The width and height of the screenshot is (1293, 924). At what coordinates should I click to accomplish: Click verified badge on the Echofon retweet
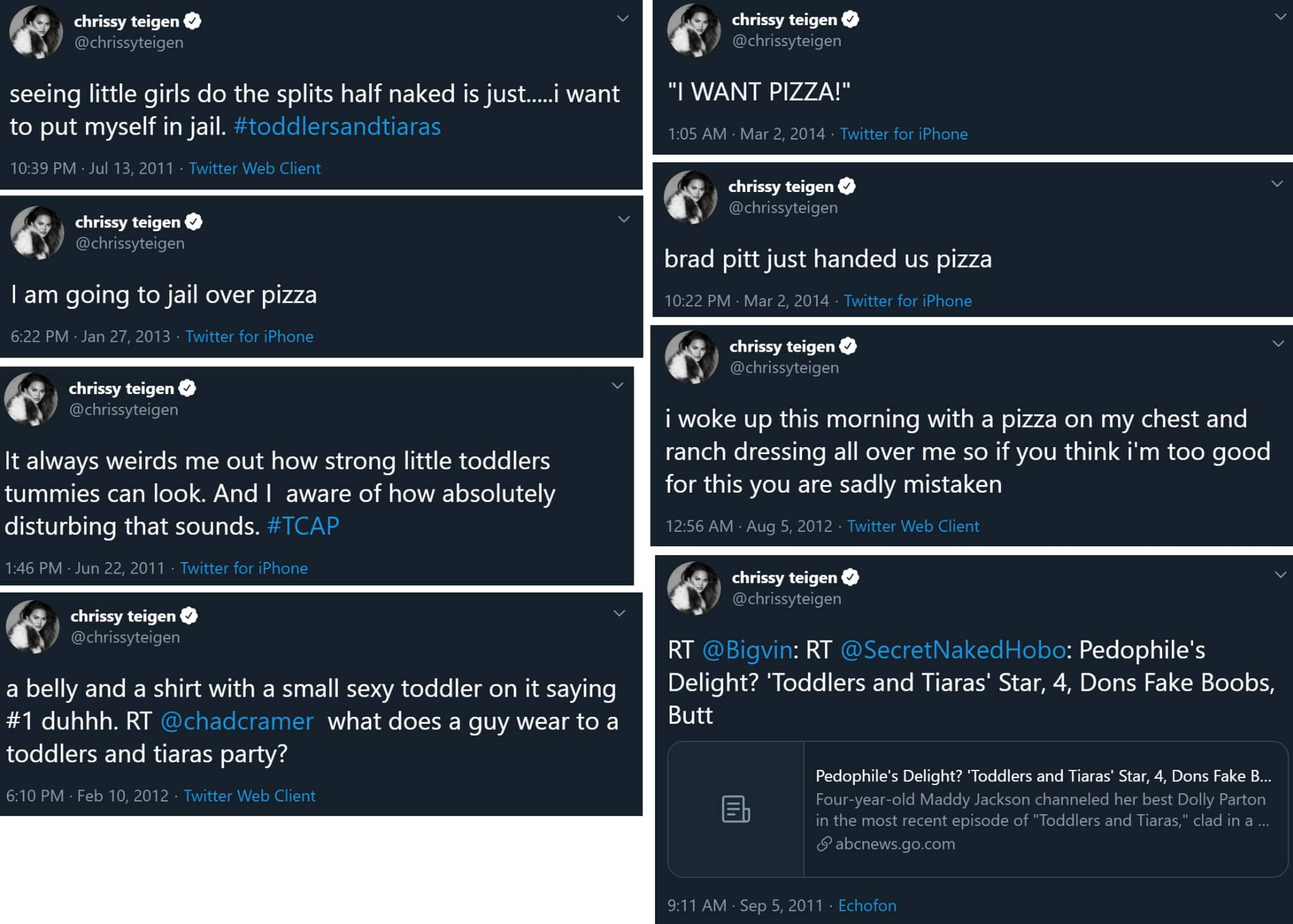click(x=851, y=577)
